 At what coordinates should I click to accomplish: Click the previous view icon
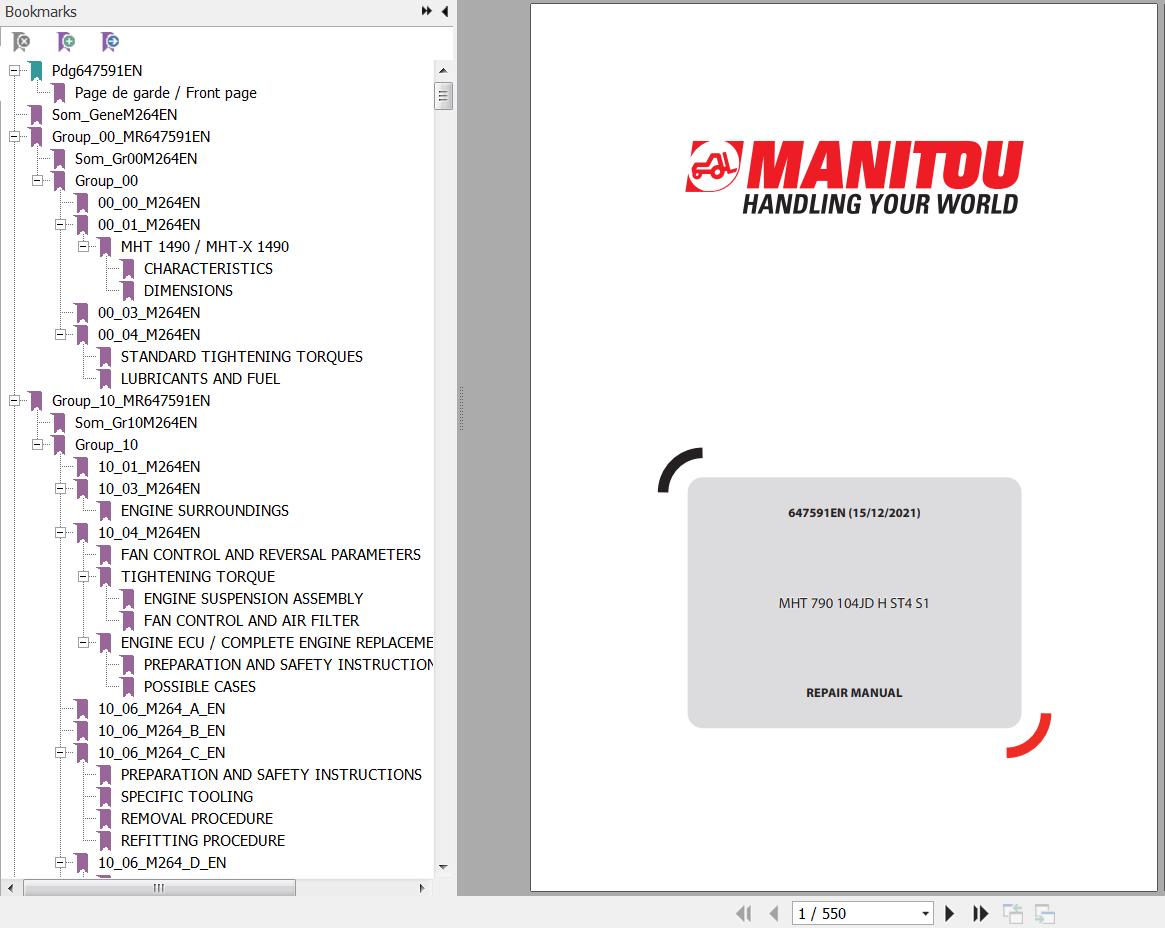click(x=1013, y=913)
